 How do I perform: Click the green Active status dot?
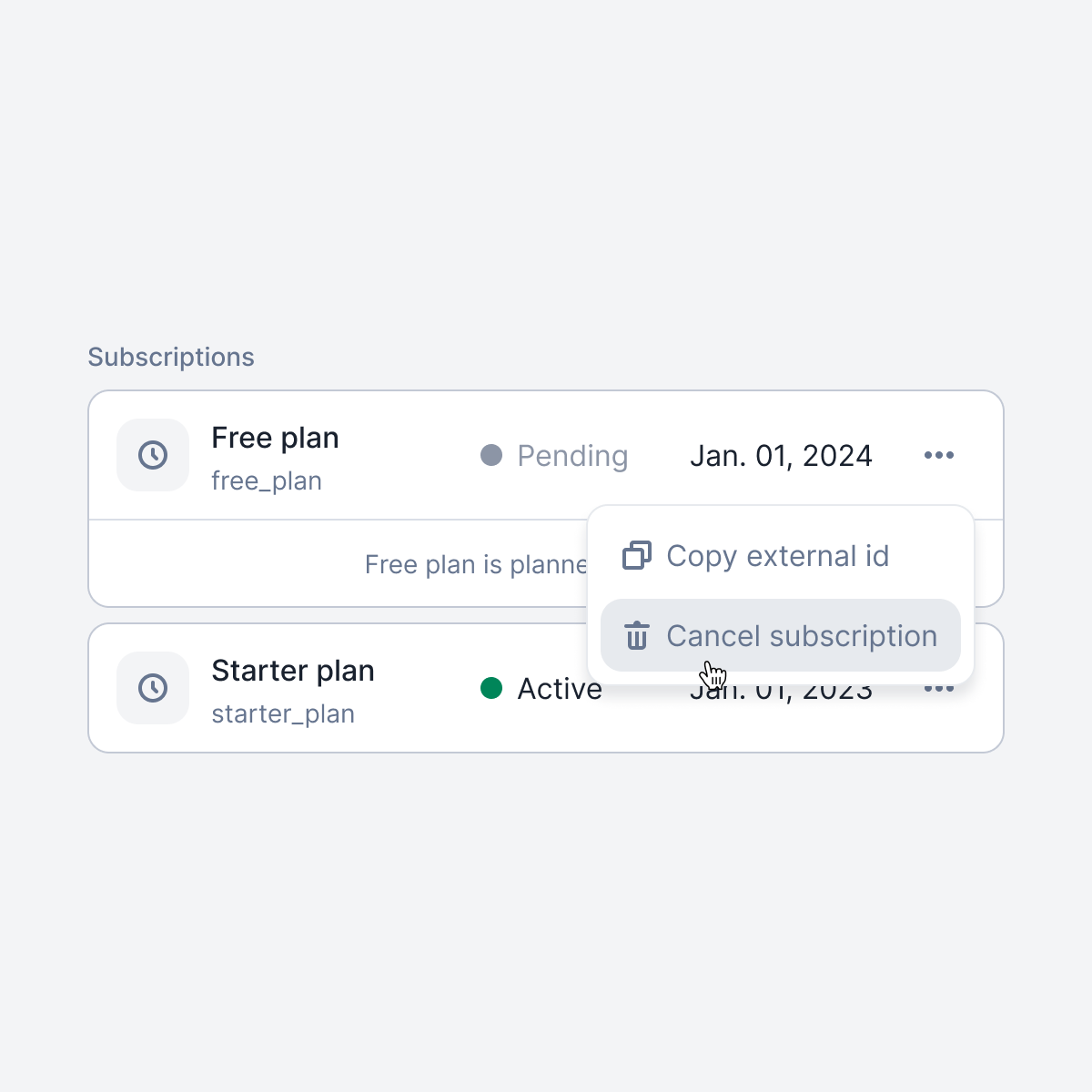[491, 688]
